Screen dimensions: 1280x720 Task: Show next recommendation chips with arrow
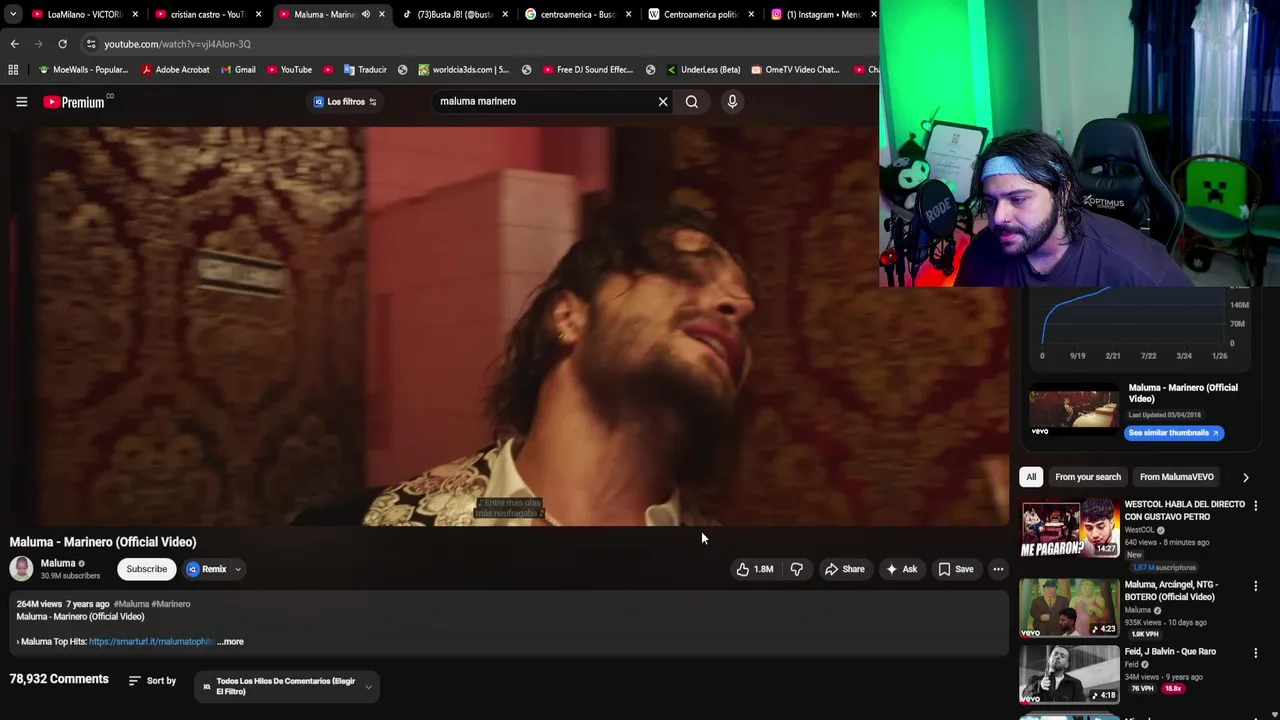click(1246, 477)
